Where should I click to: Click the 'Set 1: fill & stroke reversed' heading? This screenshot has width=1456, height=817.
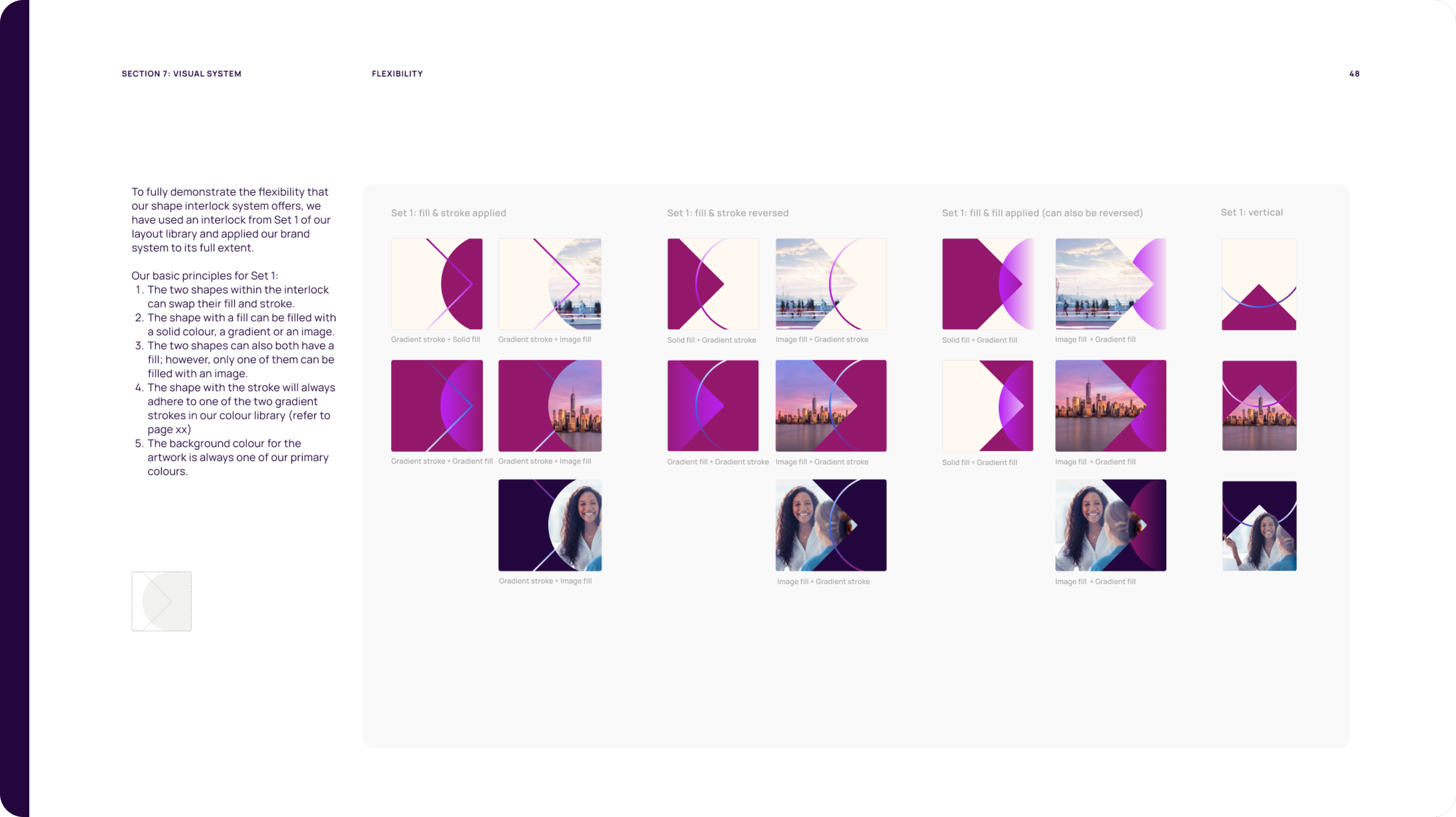coord(727,213)
